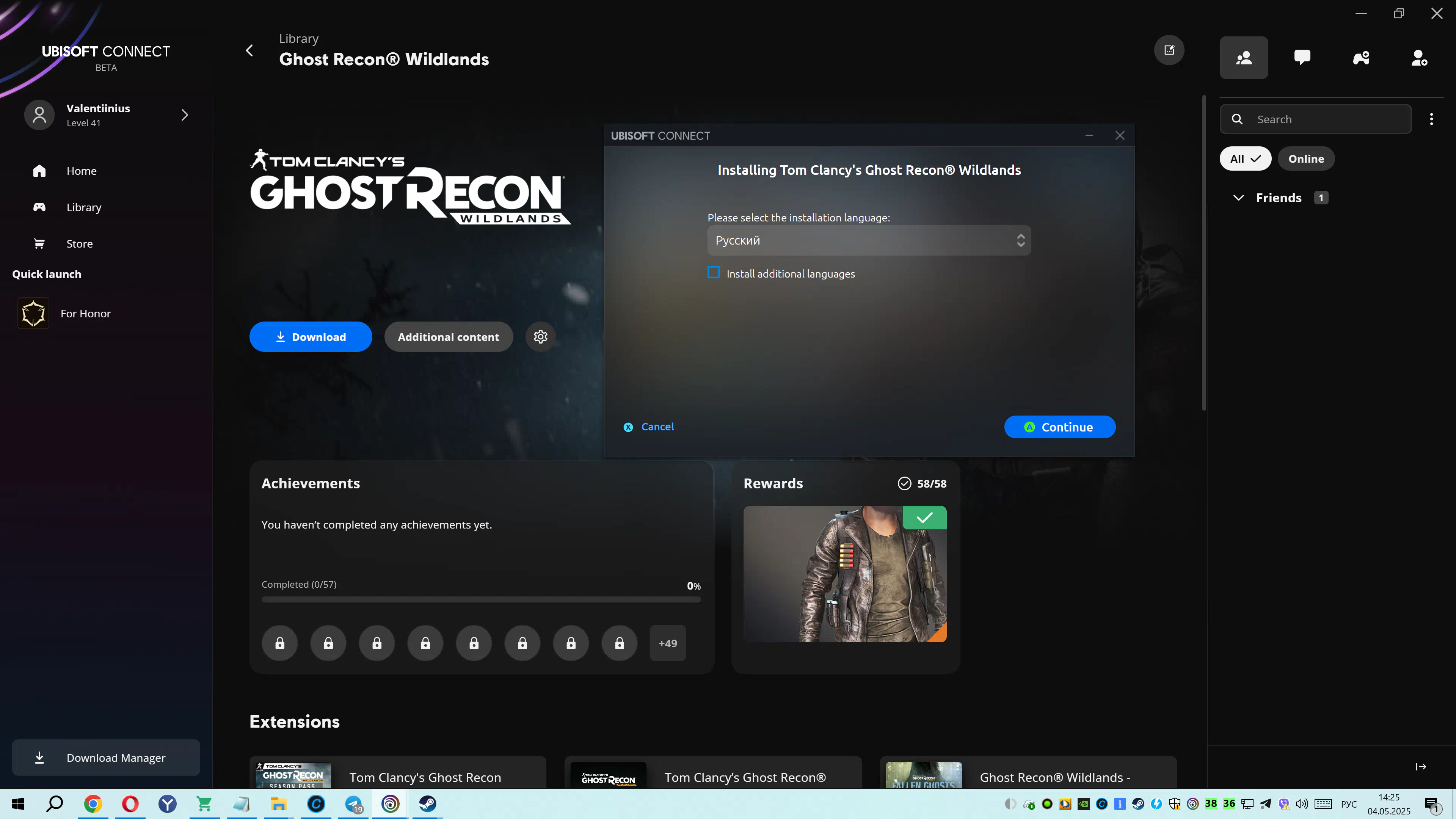Click the Ubisoft app icon in the taskbar
1456x819 pixels.
(x=391, y=804)
